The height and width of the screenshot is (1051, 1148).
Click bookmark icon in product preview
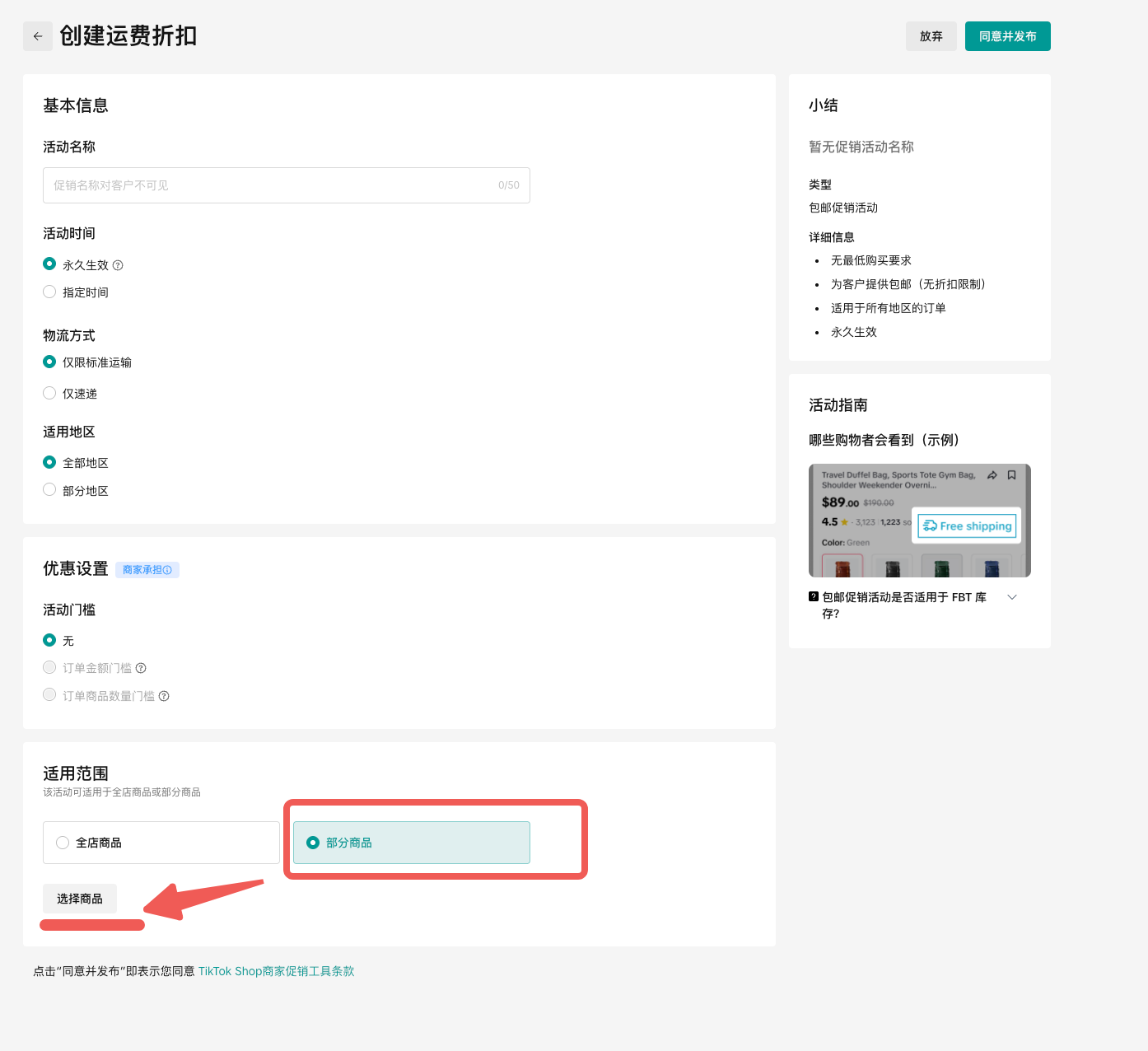click(x=1012, y=475)
